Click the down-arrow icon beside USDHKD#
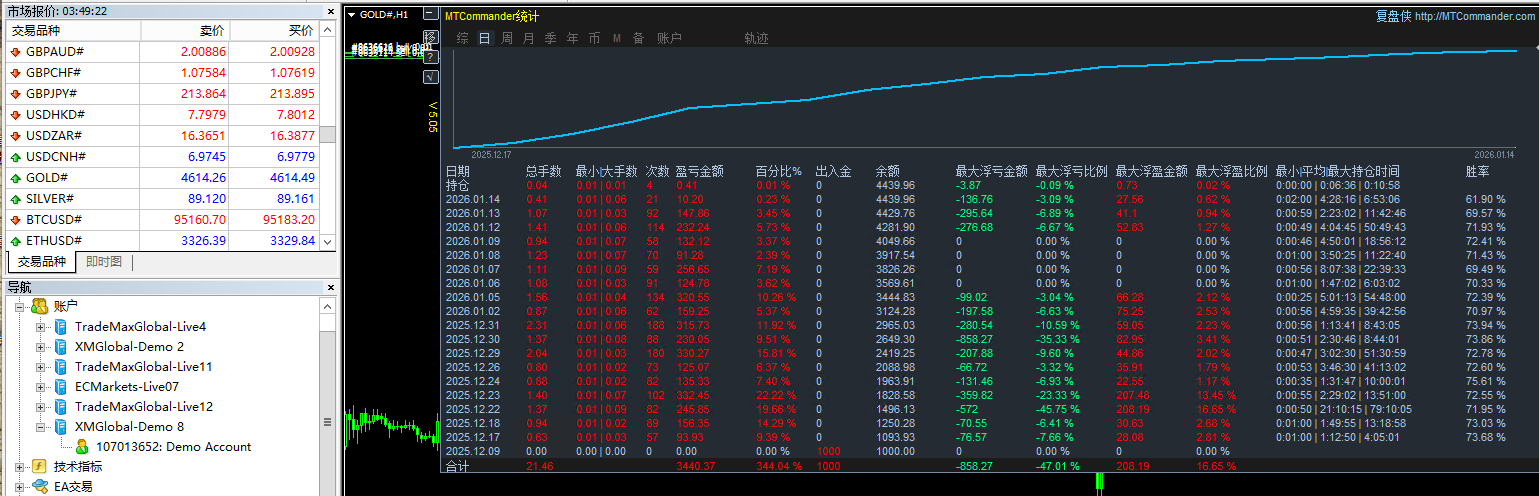The image size is (1539, 496). click(16, 115)
